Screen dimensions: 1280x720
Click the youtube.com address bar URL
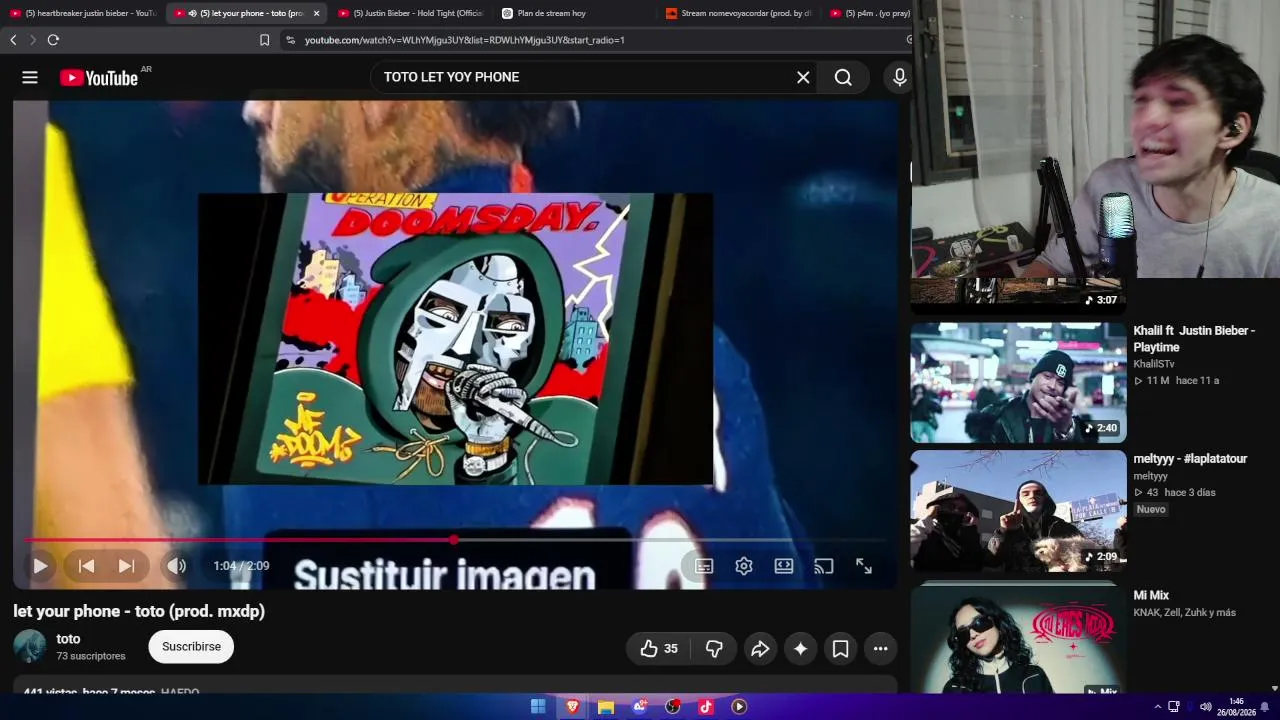coord(465,40)
